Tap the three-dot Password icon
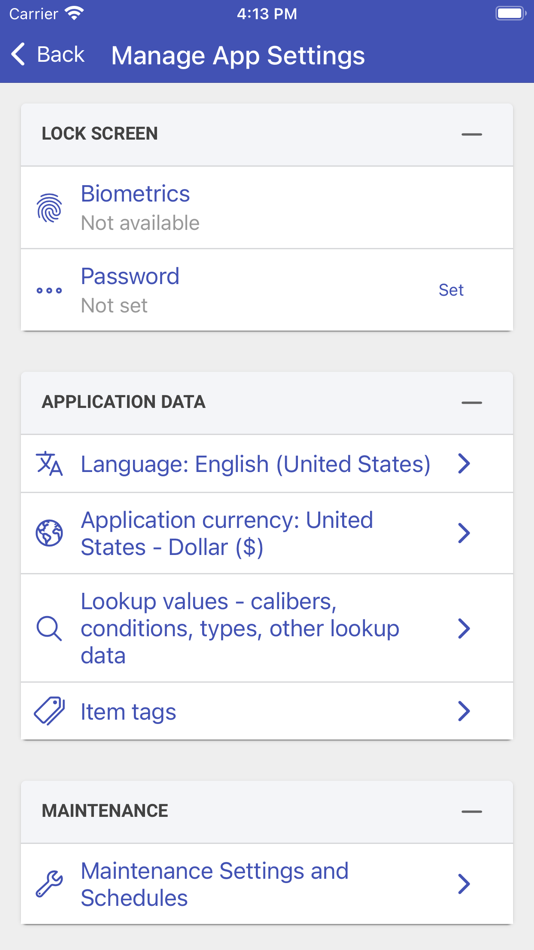The height and width of the screenshot is (950, 534). [49, 290]
